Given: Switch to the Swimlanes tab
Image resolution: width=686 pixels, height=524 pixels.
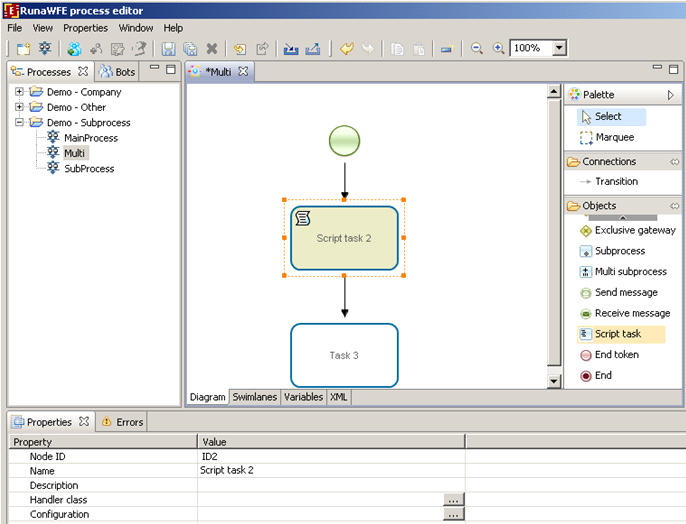Looking at the screenshot, I should (x=255, y=397).
